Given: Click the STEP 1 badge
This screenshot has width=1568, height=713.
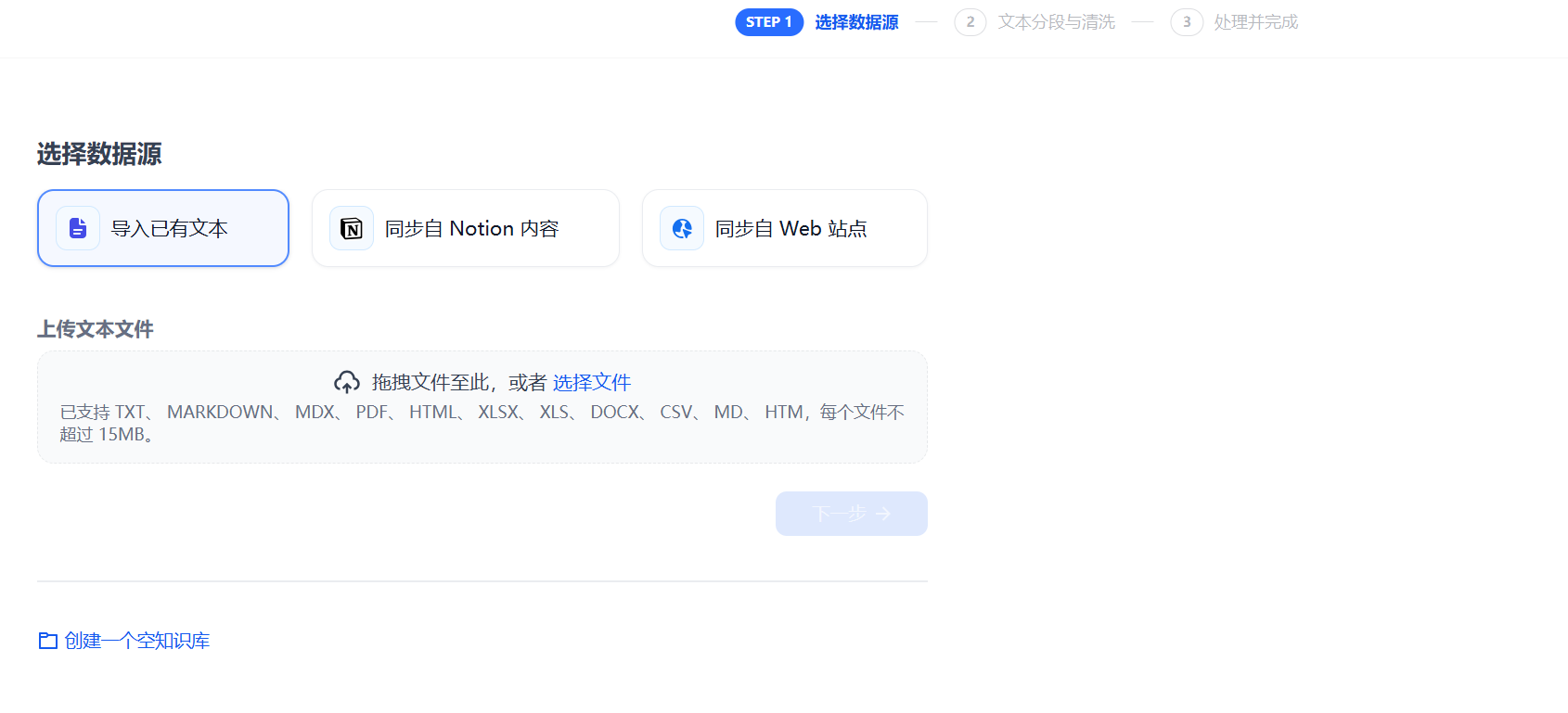Looking at the screenshot, I should point(768,22).
